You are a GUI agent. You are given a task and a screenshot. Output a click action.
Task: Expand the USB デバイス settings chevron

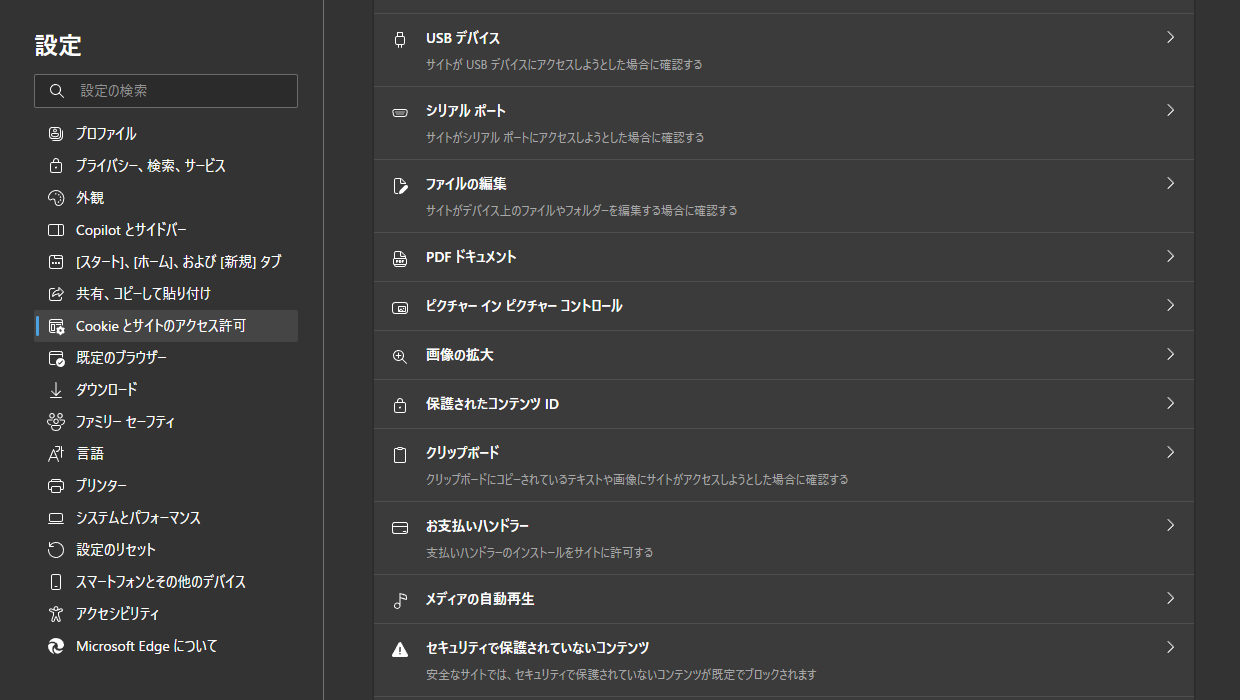click(x=1170, y=37)
